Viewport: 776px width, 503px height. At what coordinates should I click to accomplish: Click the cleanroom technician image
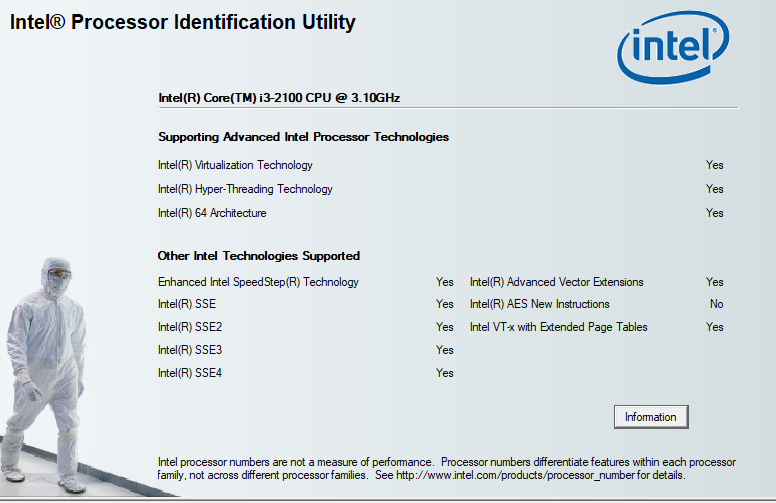(47, 375)
